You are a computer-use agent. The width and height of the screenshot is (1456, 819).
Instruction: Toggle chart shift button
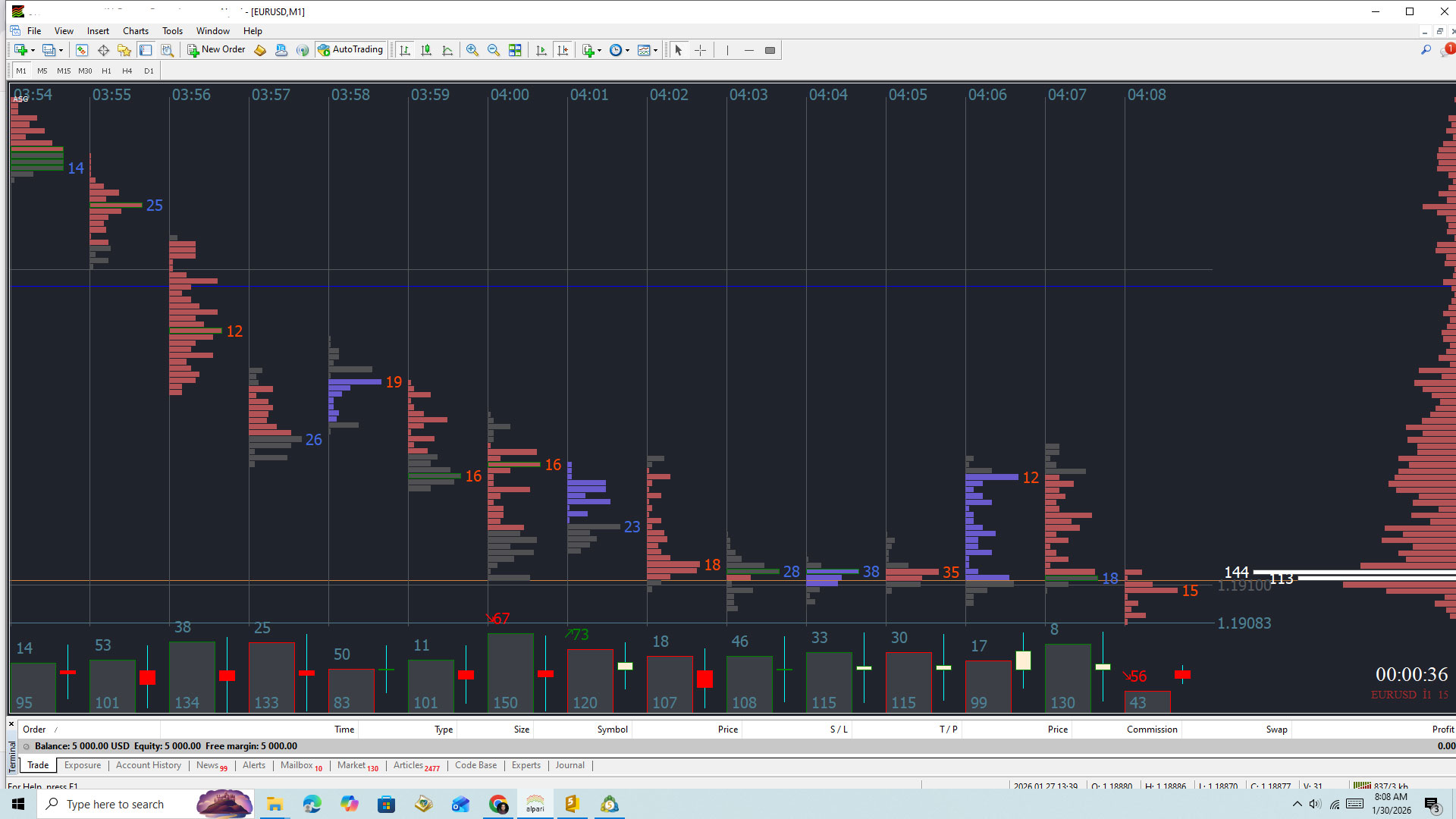point(563,50)
